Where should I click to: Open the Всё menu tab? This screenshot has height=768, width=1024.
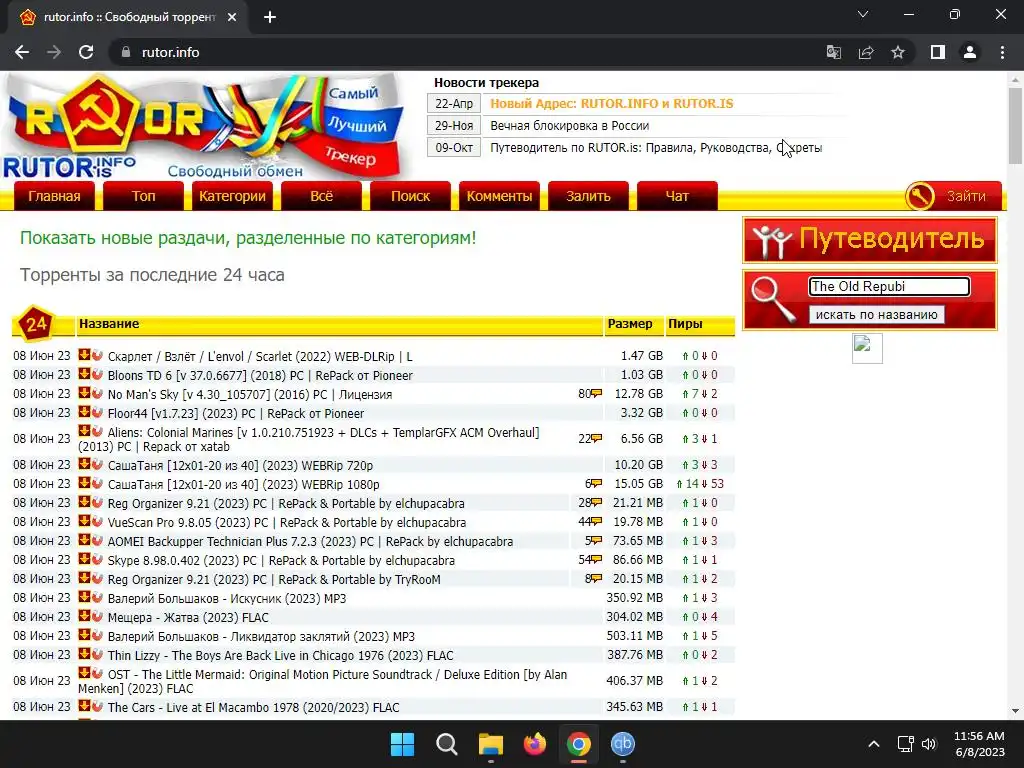point(321,196)
